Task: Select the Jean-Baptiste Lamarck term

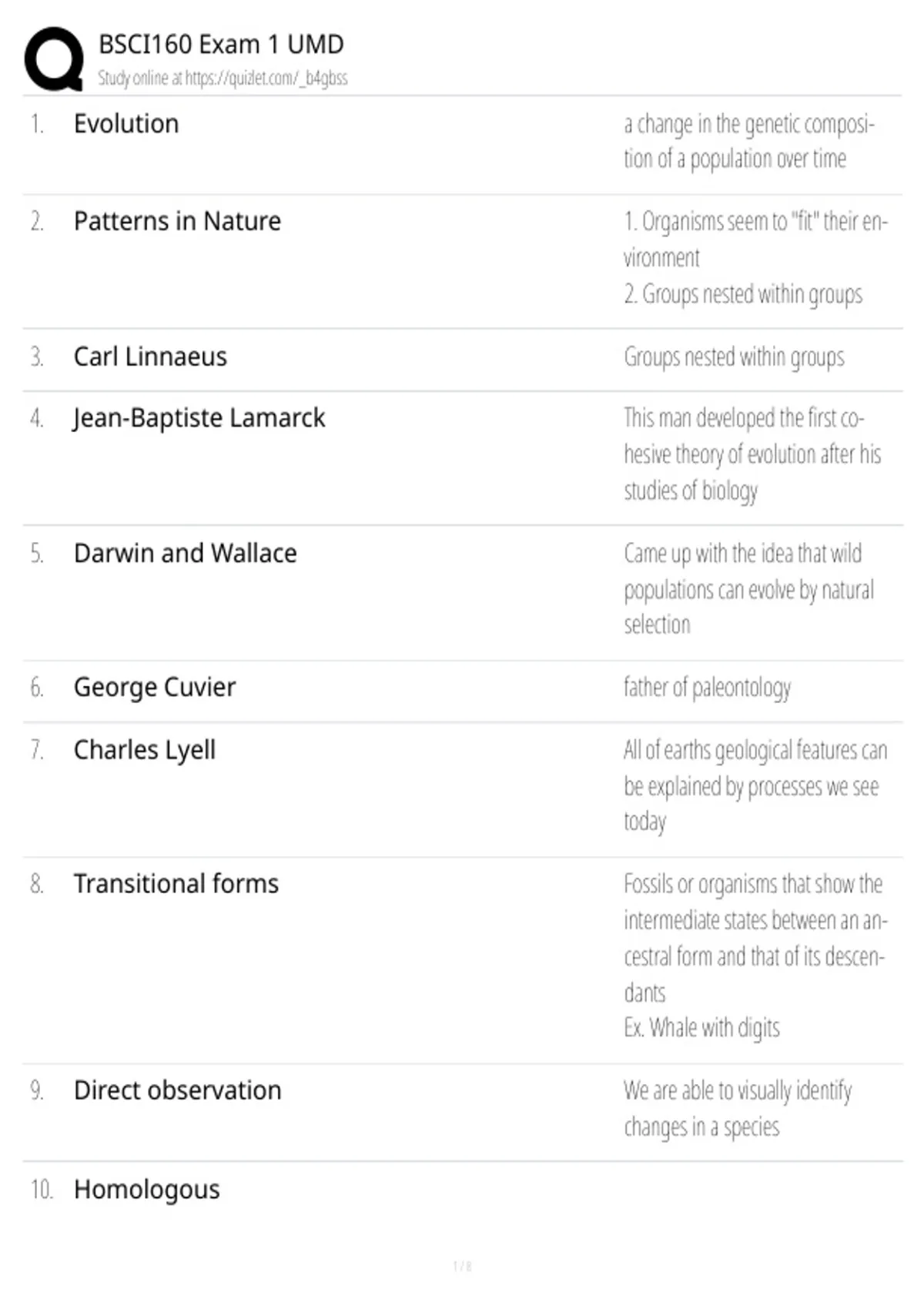Action: [x=199, y=418]
